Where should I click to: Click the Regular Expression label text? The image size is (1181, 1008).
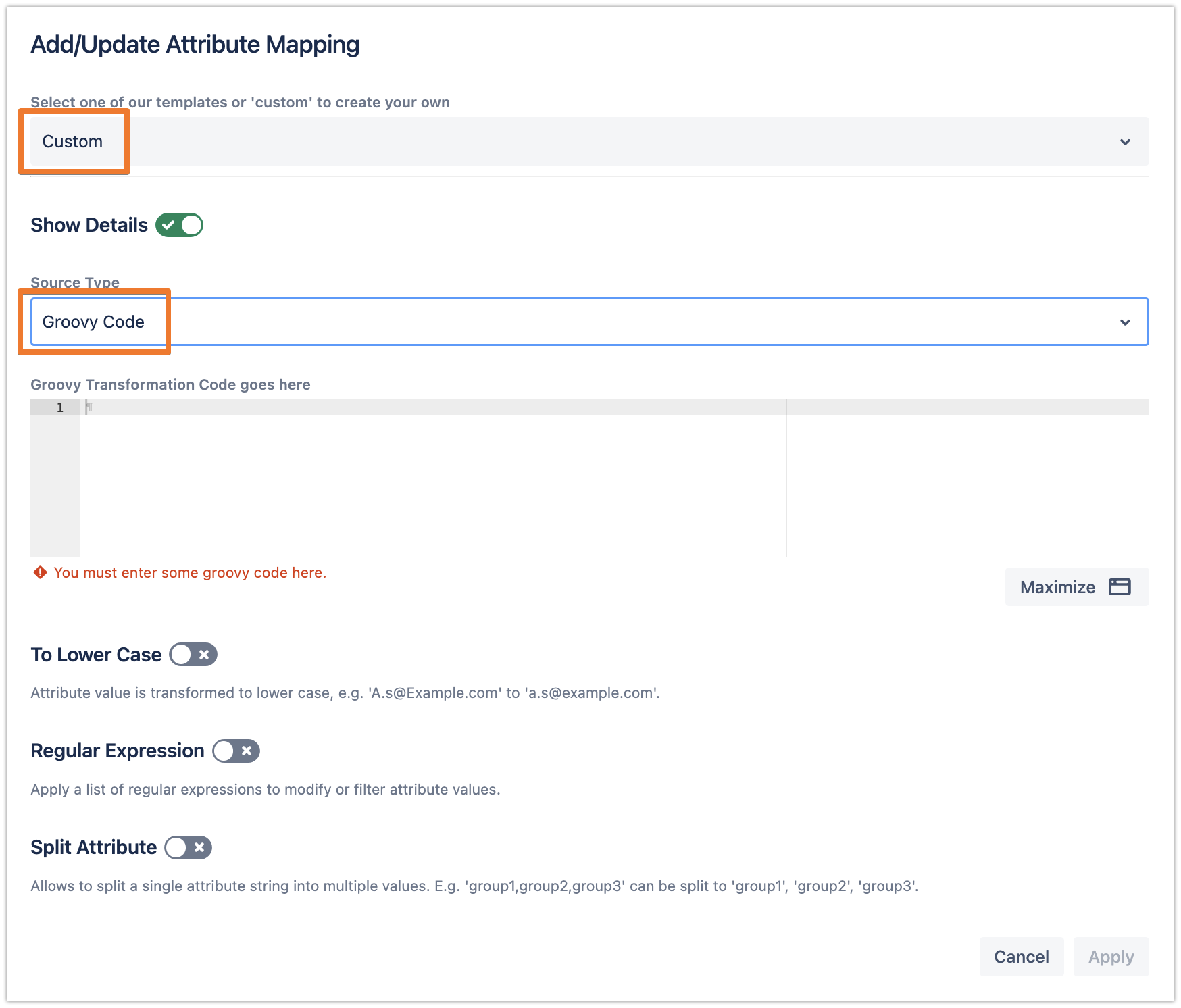pos(118,751)
